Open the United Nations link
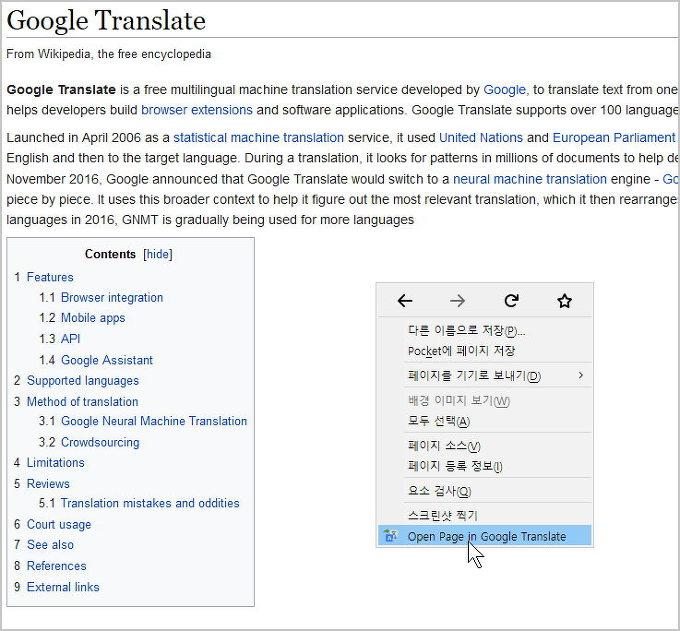Image resolution: width=680 pixels, height=631 pixels. [481, 137]
